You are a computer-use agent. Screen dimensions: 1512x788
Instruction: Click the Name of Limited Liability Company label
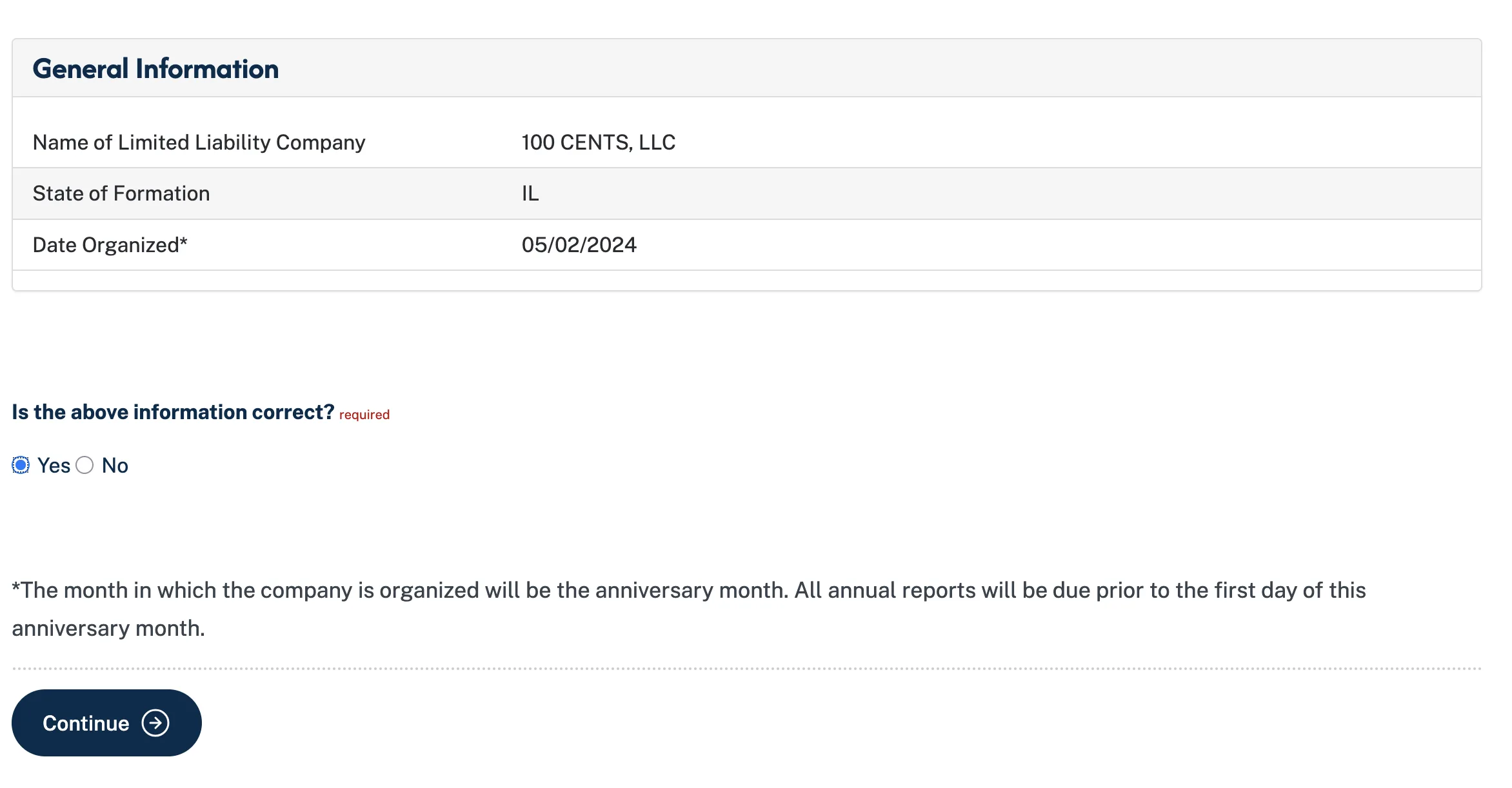click(x=199, y=142)
